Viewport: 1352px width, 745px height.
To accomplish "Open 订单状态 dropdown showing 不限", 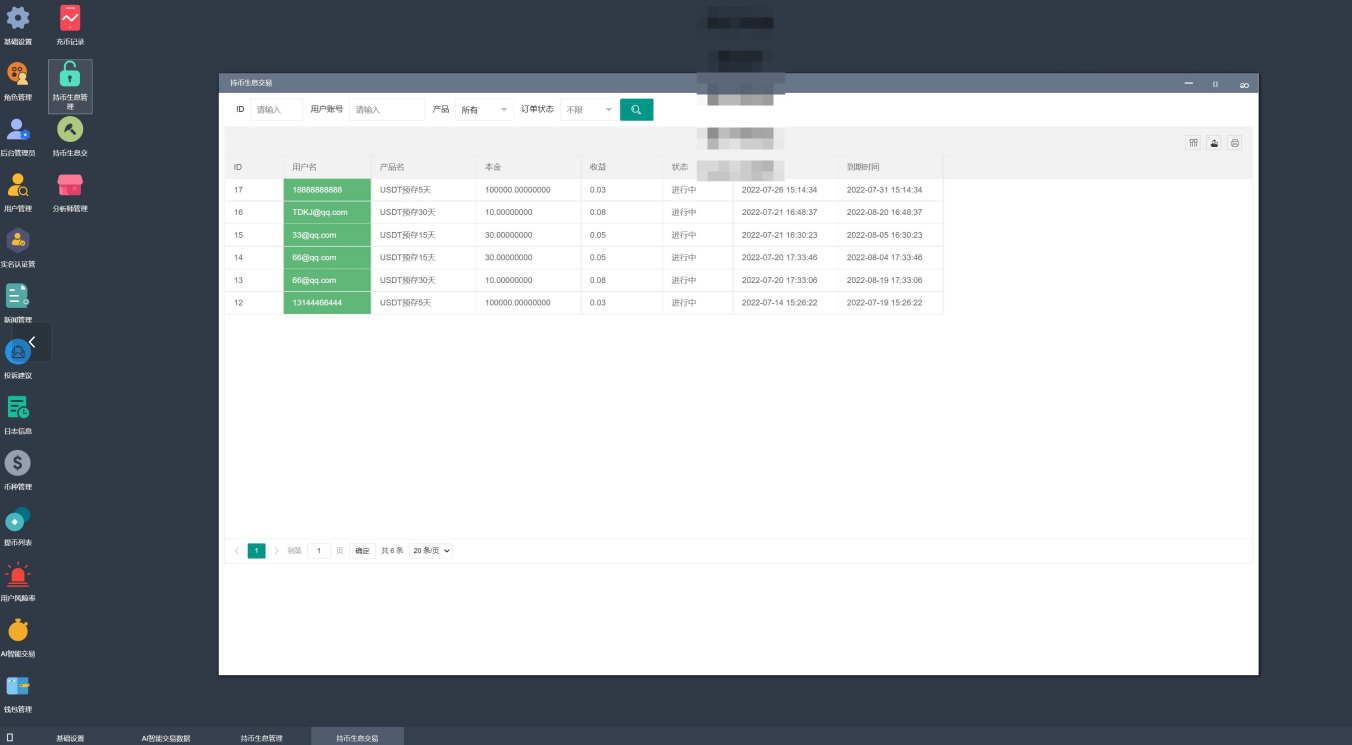I will [589, 110].
